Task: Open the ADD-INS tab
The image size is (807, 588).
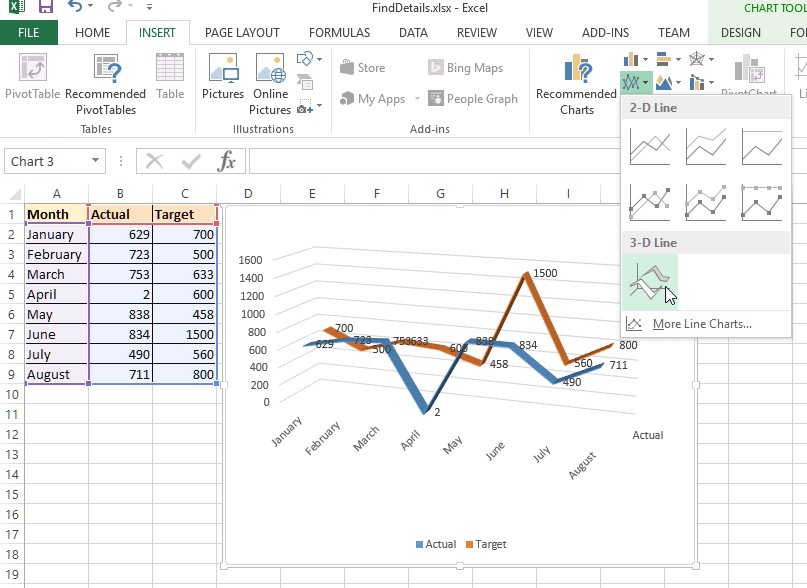Action: pos(605,32)
